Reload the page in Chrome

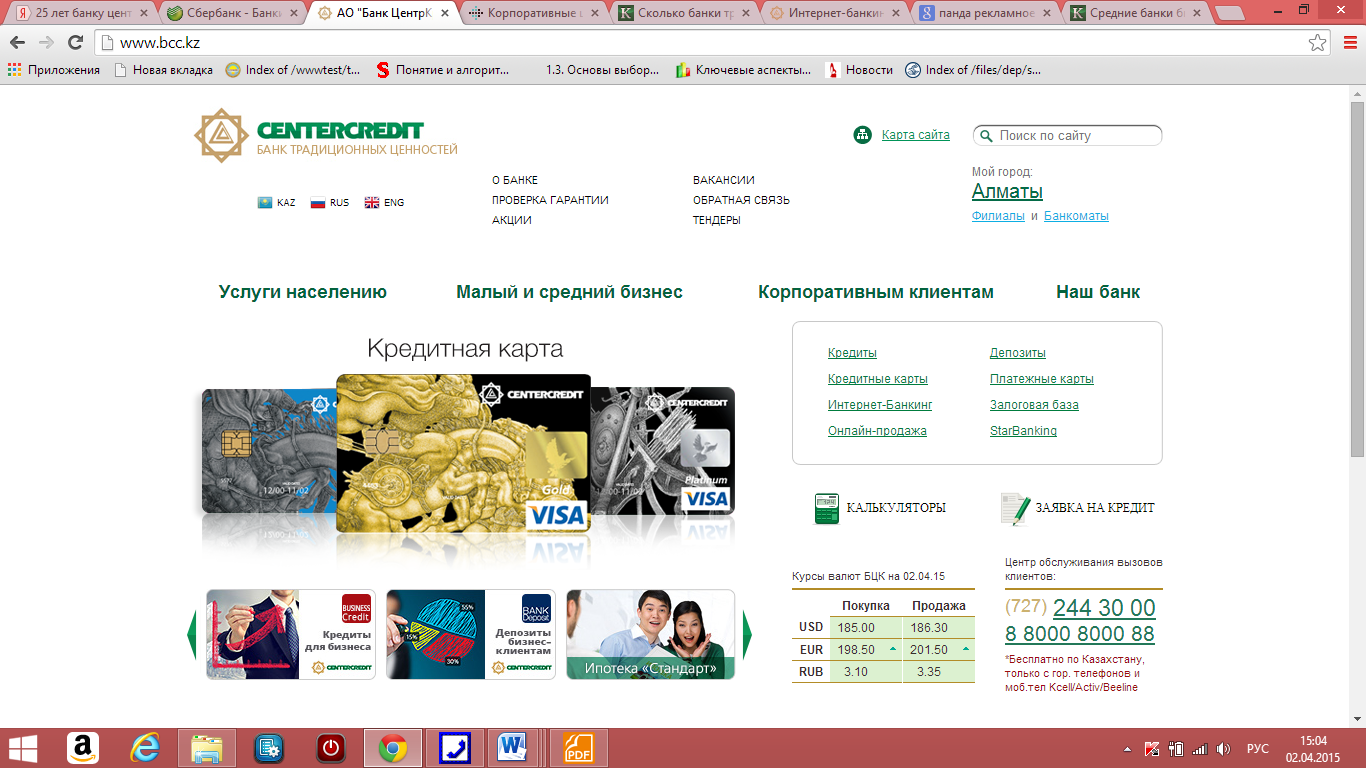[x=75, y=42]
